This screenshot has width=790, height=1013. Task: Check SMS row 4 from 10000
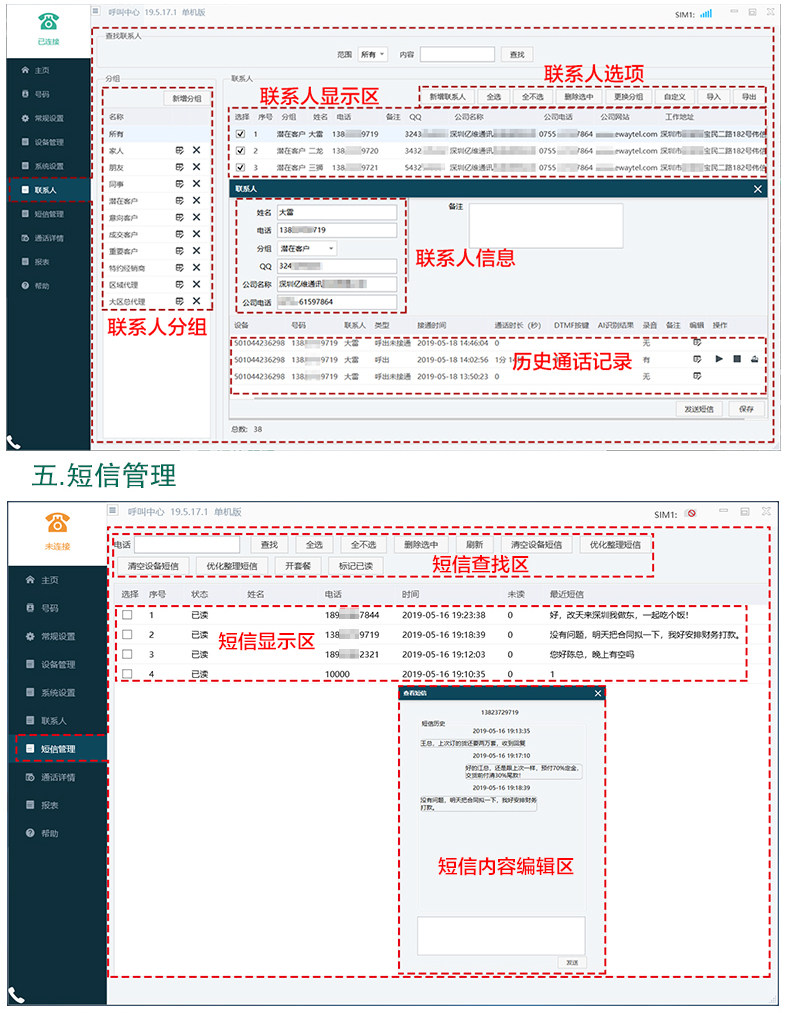tap(127, 674)
